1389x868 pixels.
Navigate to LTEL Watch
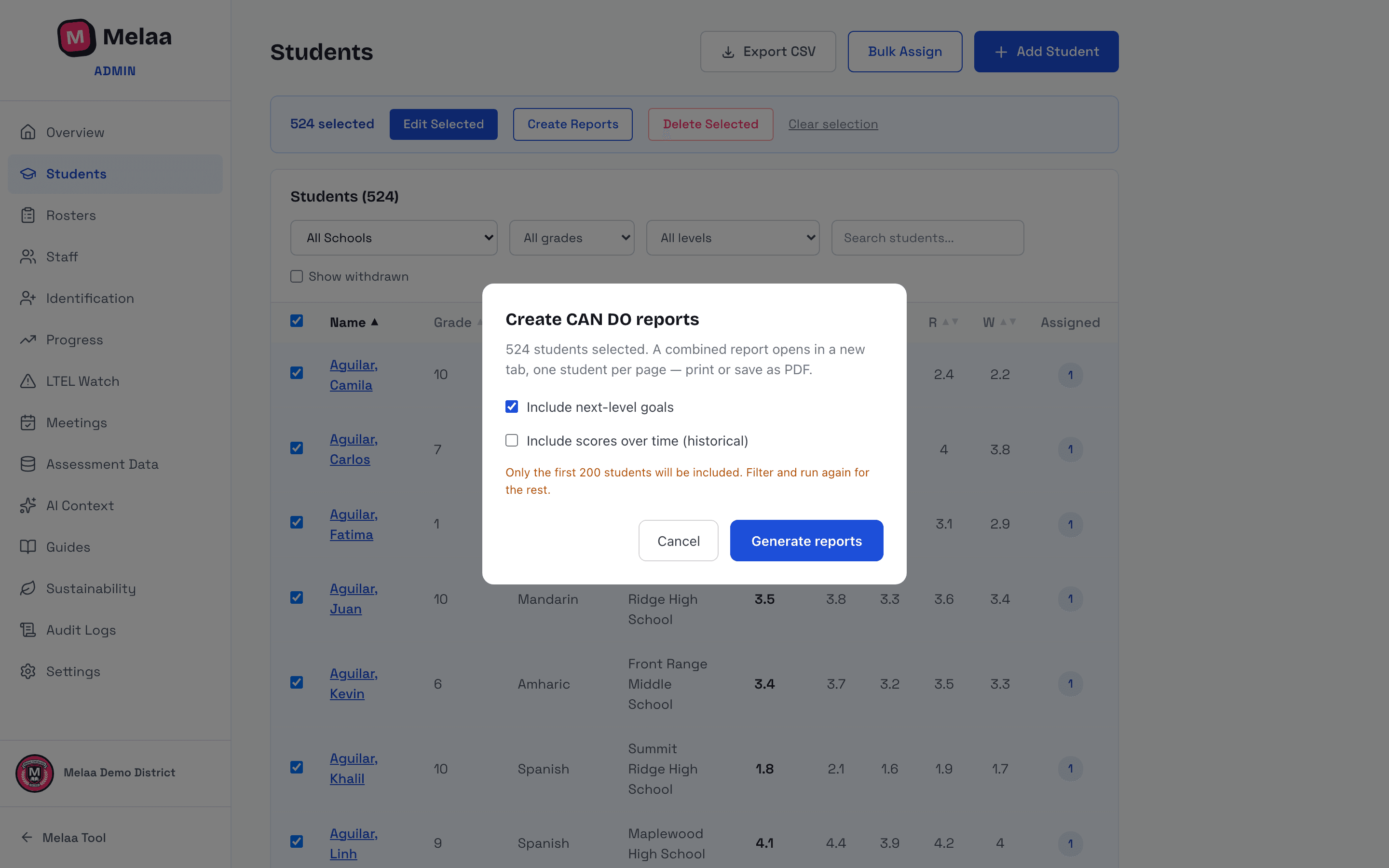(115, 381)
